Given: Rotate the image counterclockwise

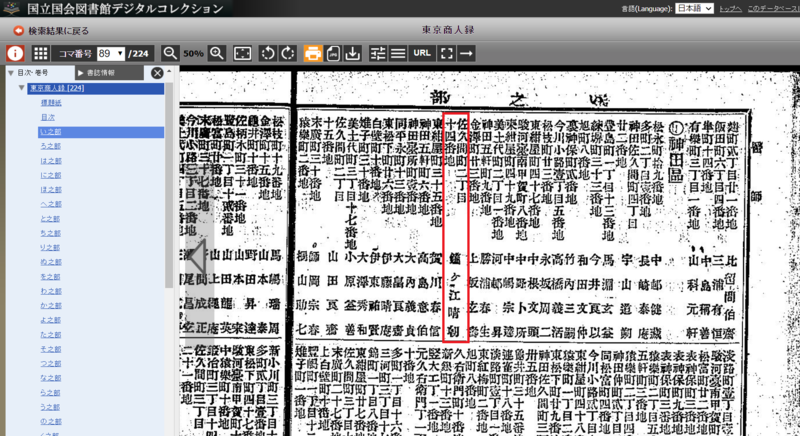Looking at the screenshot, I should click(267, 53).
